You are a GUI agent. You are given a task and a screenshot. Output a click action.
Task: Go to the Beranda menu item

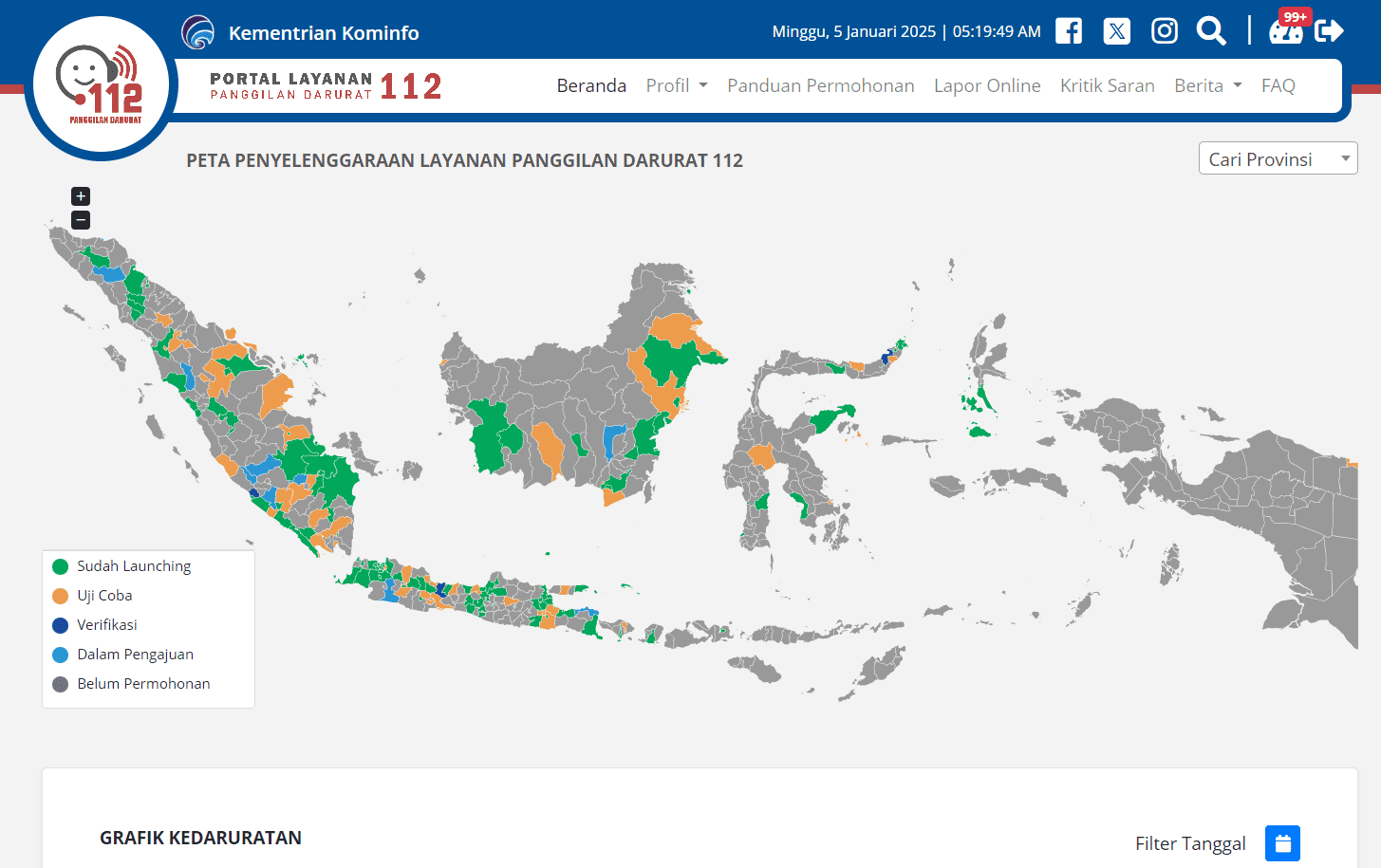tap(590, 85)
